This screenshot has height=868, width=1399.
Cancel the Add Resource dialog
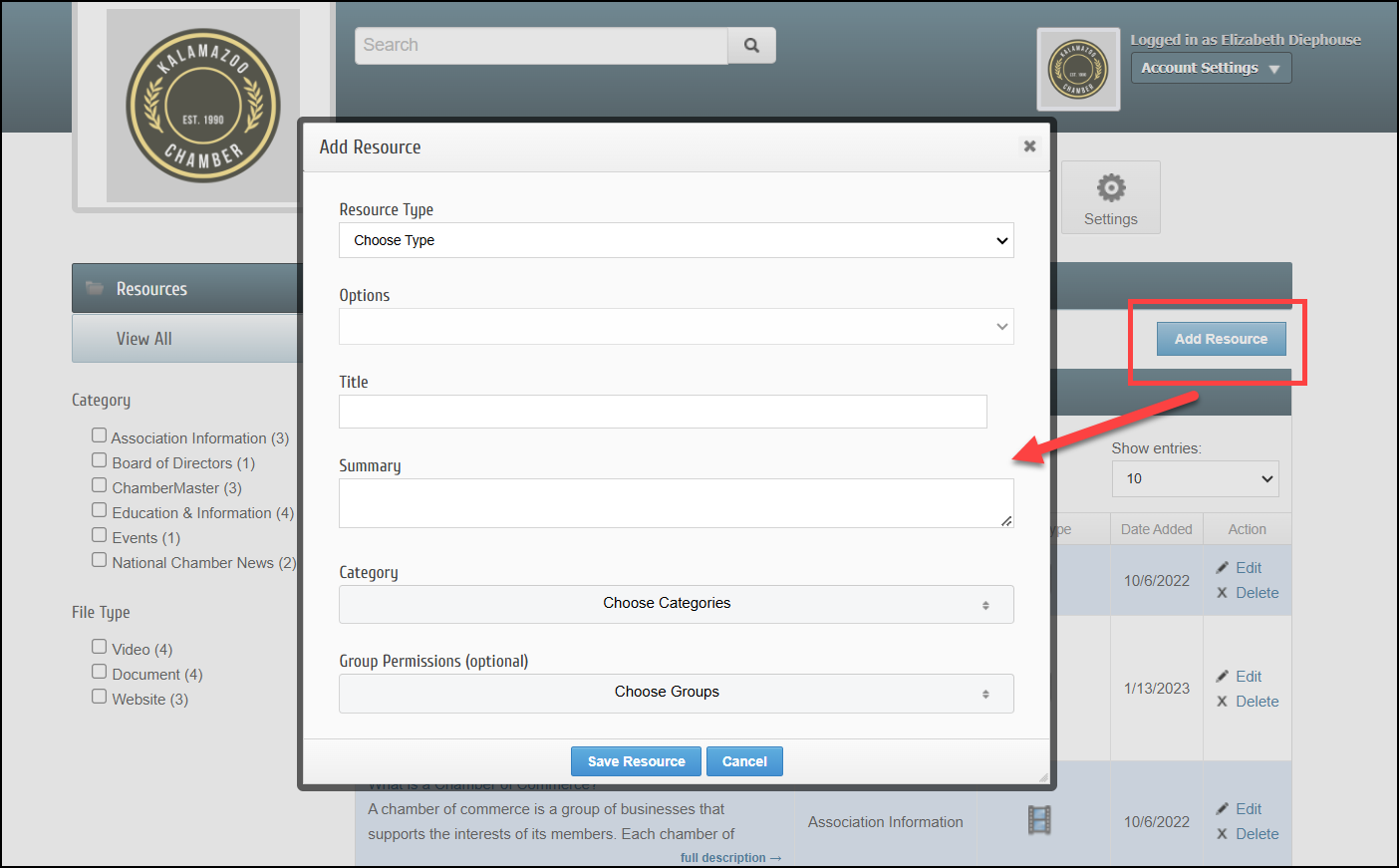[x=744, y=761]
